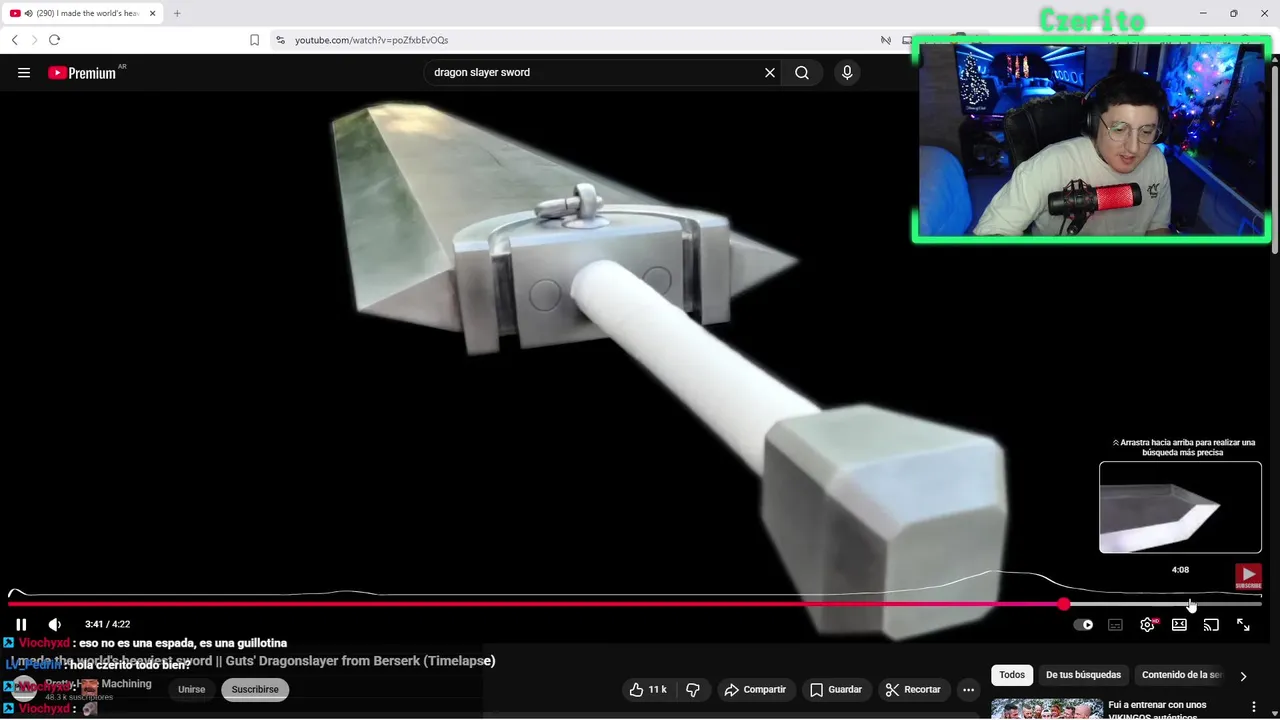Image resolution: width=1280 pixels, height=720 pixels.
Task: Share the video via Compartir
Action: (x=755, y=689)
